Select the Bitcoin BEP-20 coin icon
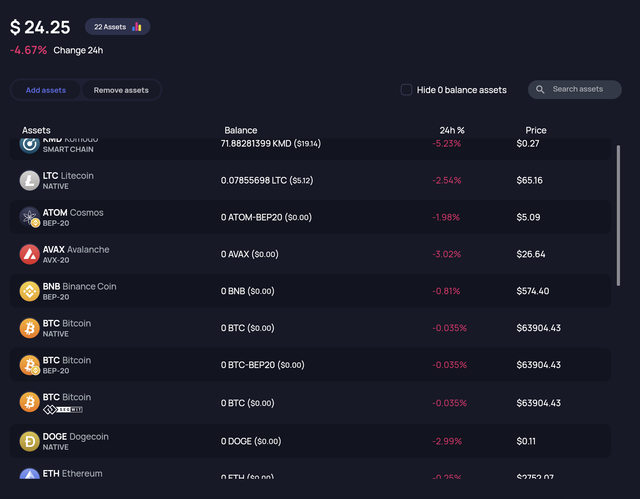640x499 pixels. point(29,365)
